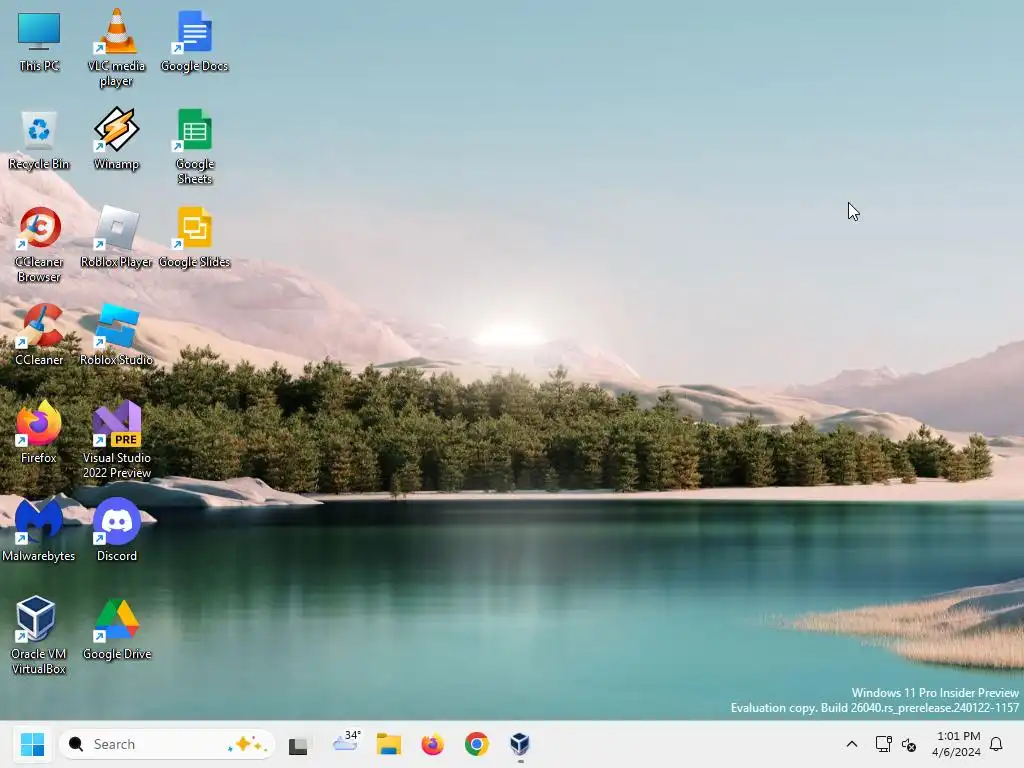Switch to VirtualBox in the taskbar
Viewport: 1024px width, 768px height.
coord(520,744)
